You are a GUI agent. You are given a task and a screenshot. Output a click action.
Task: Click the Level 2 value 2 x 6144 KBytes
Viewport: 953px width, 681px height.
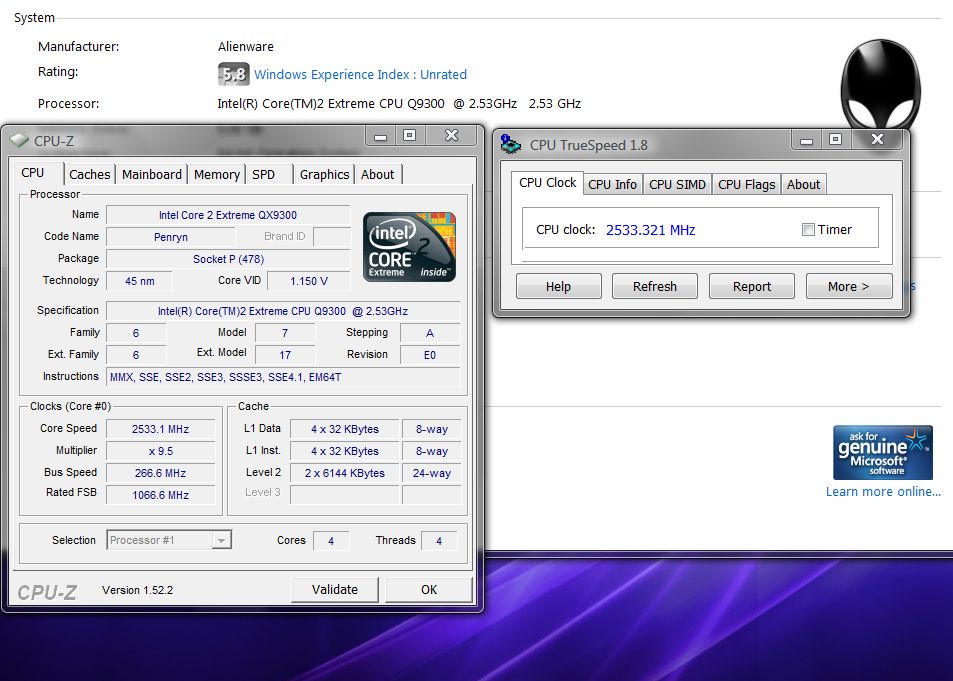coord(345,473)
